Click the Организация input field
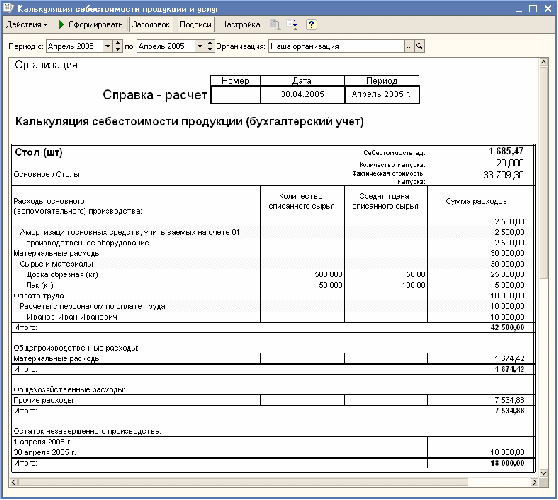Screen dimensions: 558x500 [x=336, y=46]
